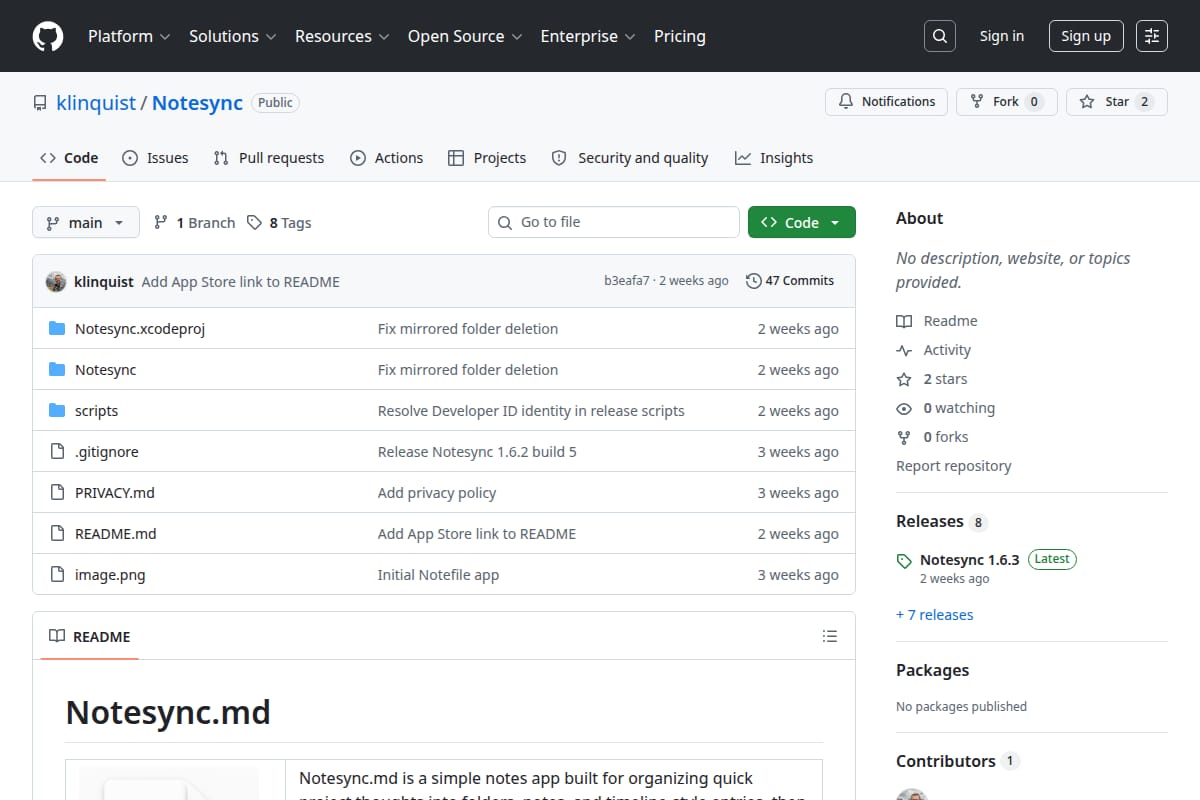This screenshot has width=1200, height=800.
Task: View 8 Tags link
Action: (279, 223)
